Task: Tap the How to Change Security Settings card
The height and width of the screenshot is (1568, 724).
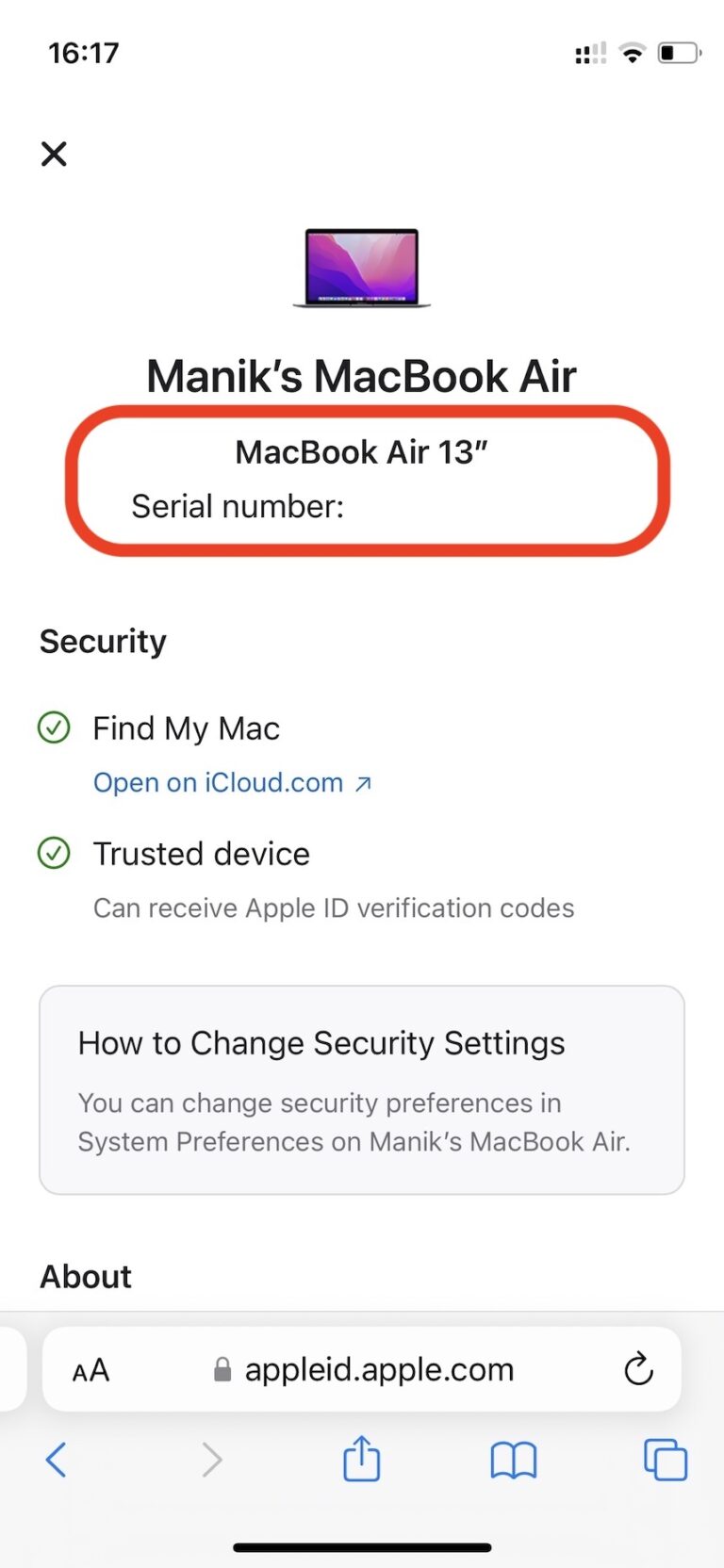Action: click(x=361, y=1088)
